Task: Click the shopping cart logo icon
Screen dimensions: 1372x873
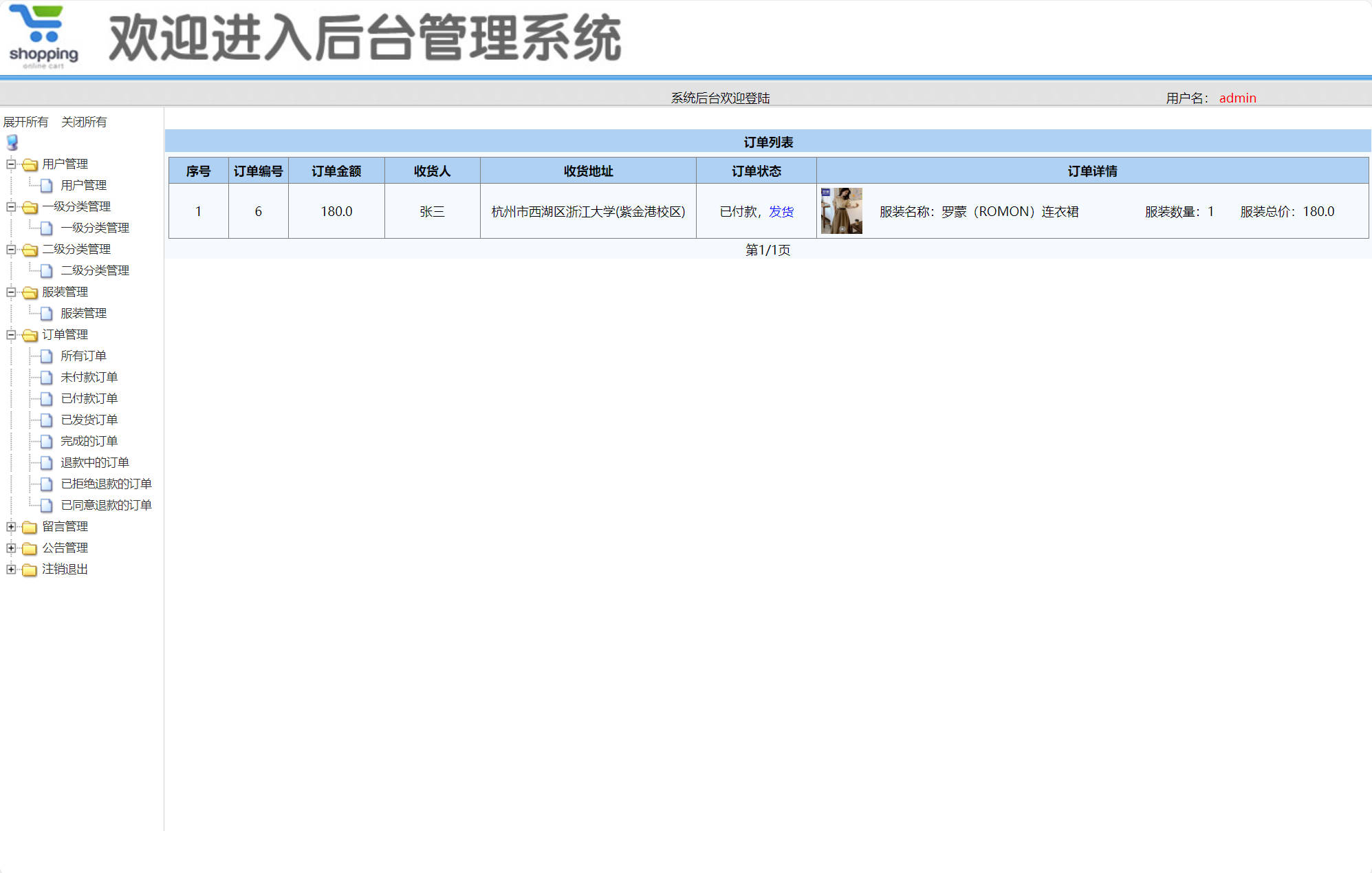Action: (39, 30)
